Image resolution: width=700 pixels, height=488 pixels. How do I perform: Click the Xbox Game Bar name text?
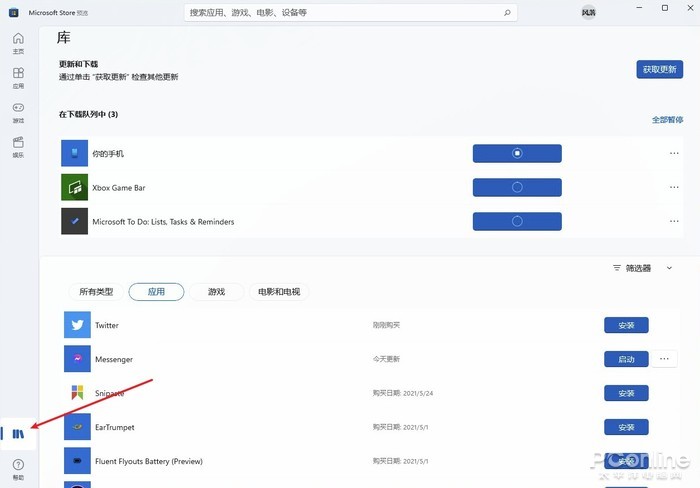pyautogui.click(x=119, y=188)
